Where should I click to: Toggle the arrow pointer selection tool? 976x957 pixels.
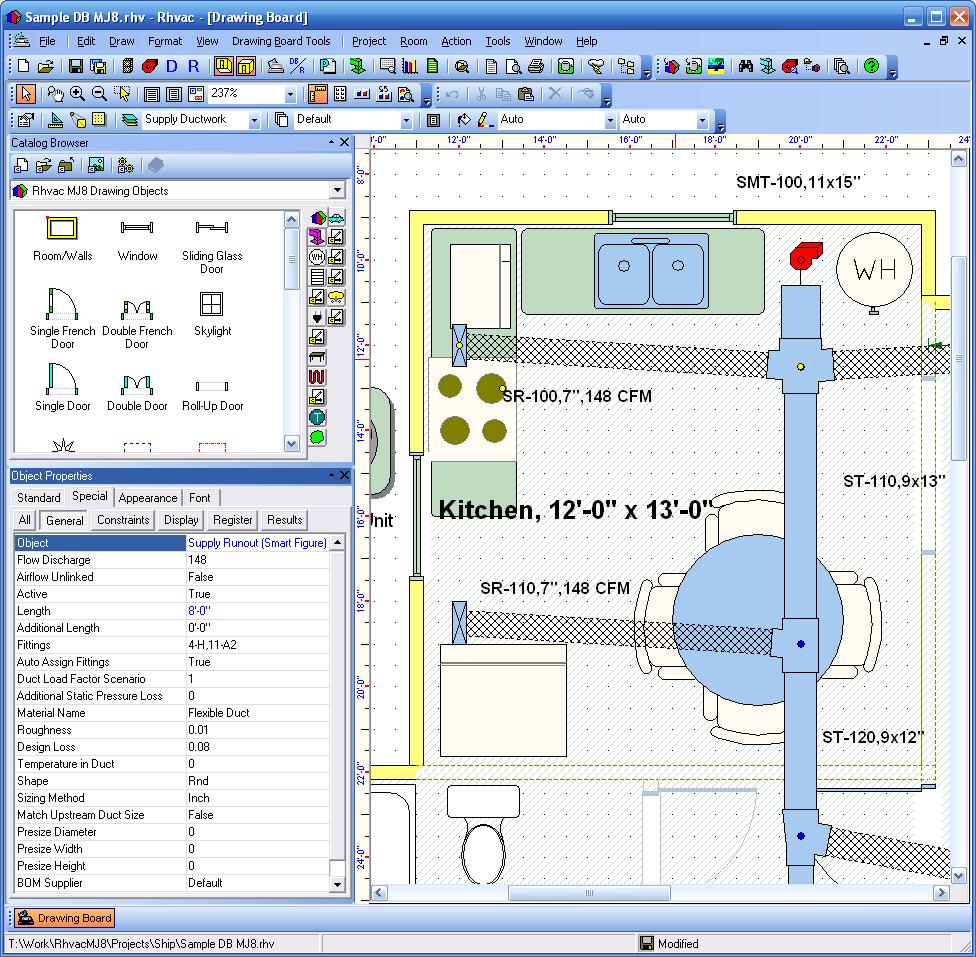(26, 94)
